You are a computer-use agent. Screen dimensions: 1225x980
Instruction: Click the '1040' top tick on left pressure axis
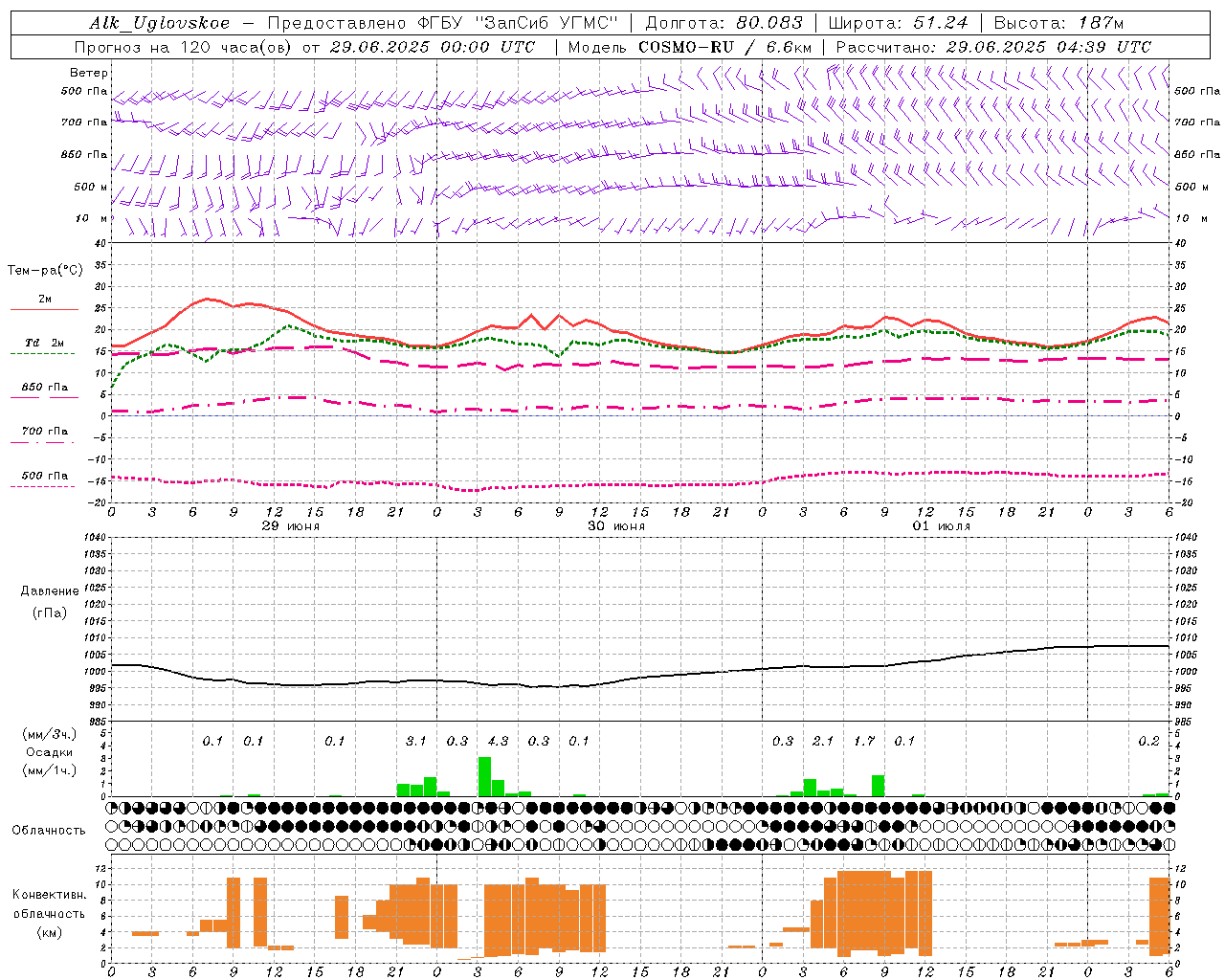point(94,537)
